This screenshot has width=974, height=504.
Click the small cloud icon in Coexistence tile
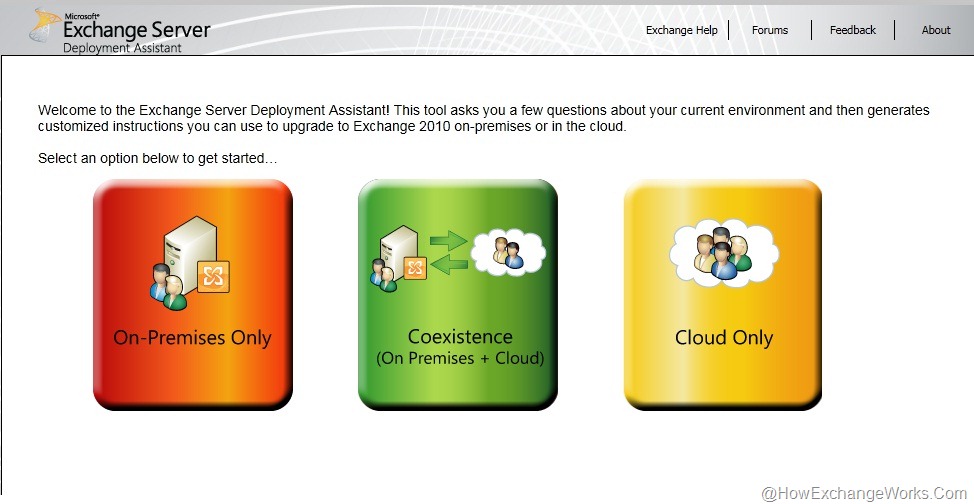coord(508,250)
